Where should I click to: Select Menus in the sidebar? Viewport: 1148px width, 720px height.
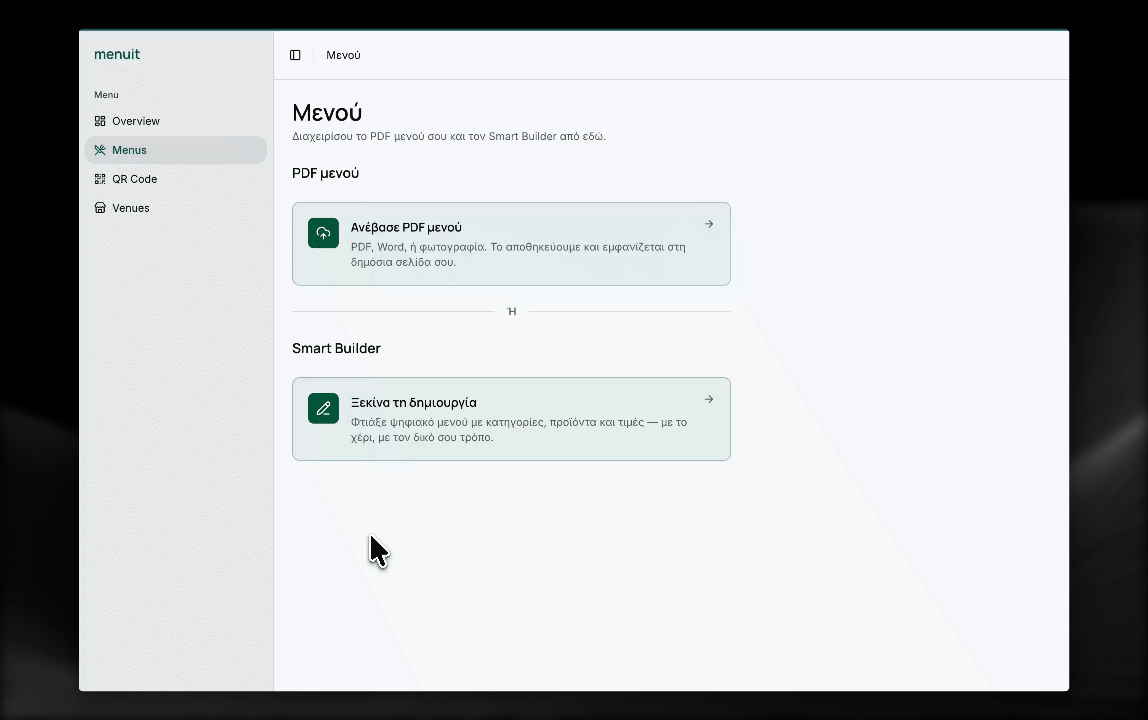pos(176,150)
